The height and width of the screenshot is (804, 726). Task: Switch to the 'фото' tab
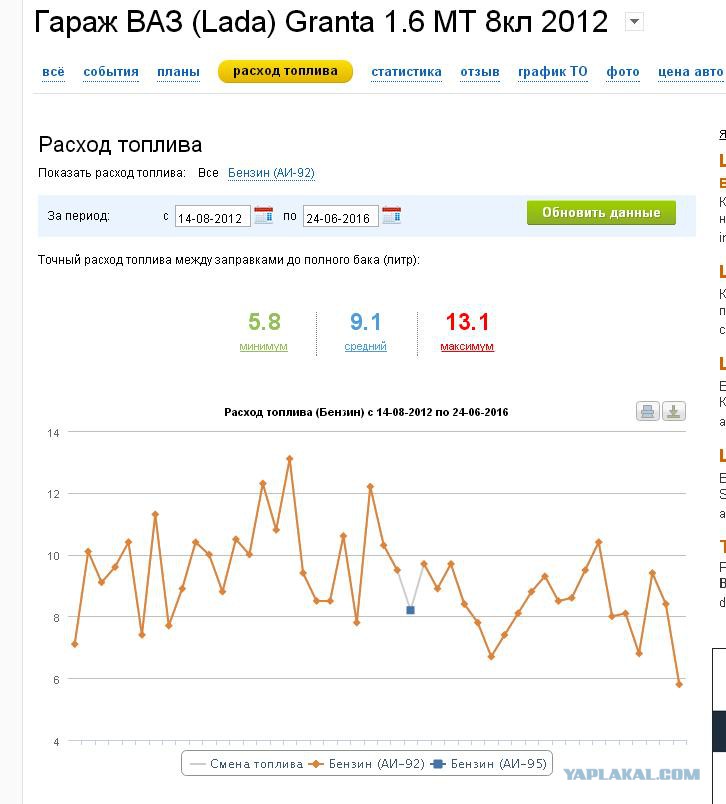click(x=623, y=72)
